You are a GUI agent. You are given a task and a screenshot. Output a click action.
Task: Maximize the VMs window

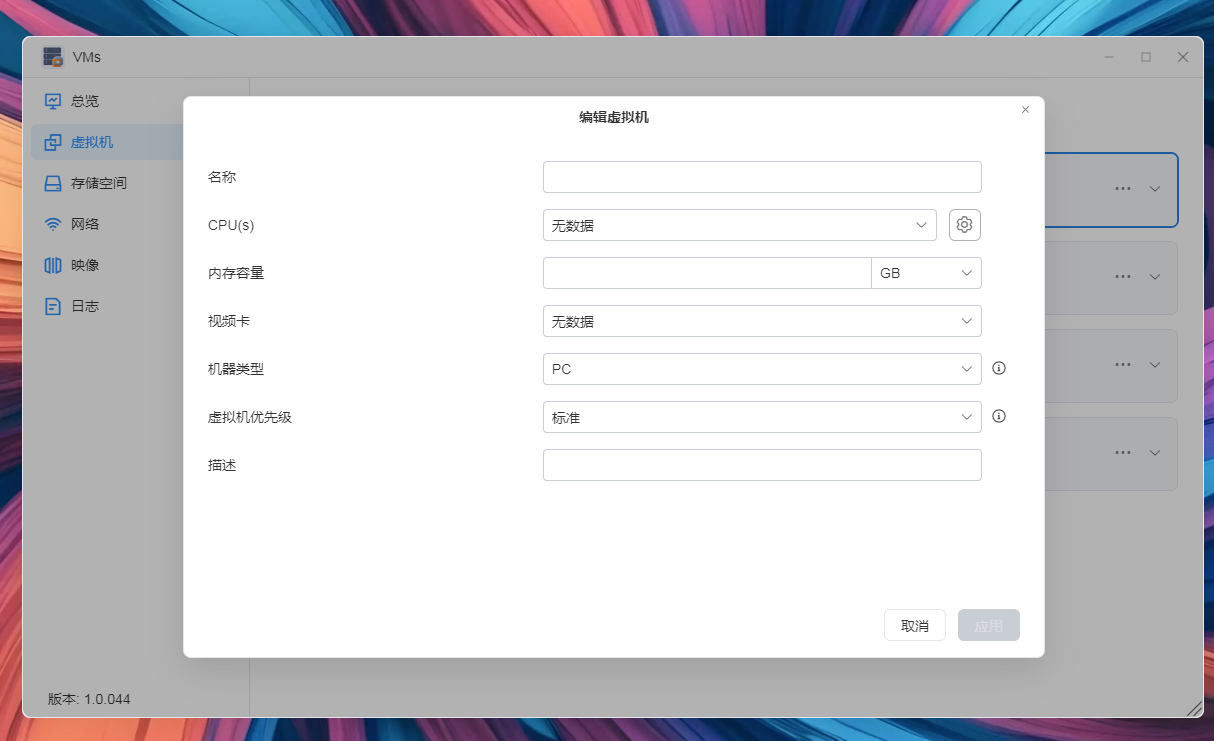[x=1146, y=57]
